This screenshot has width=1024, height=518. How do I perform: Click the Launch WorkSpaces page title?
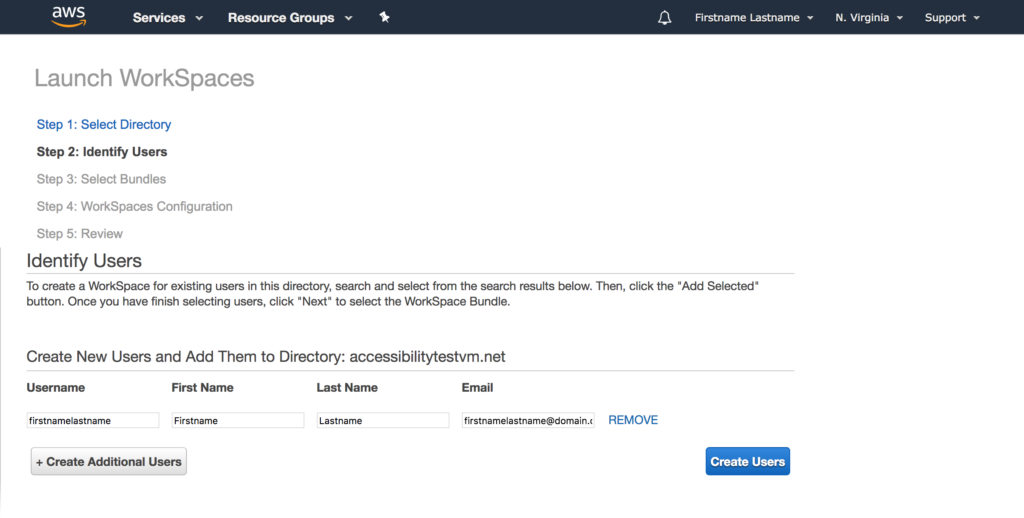pos(144,78)
